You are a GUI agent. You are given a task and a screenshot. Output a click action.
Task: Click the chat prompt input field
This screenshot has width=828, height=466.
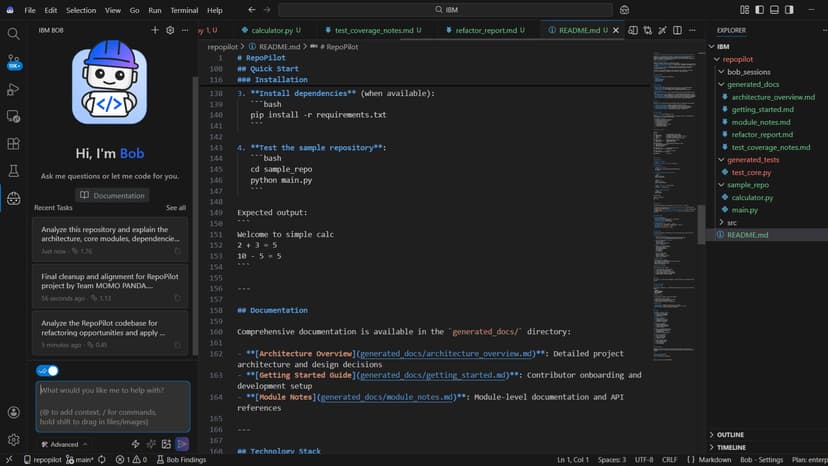(112, 406)
